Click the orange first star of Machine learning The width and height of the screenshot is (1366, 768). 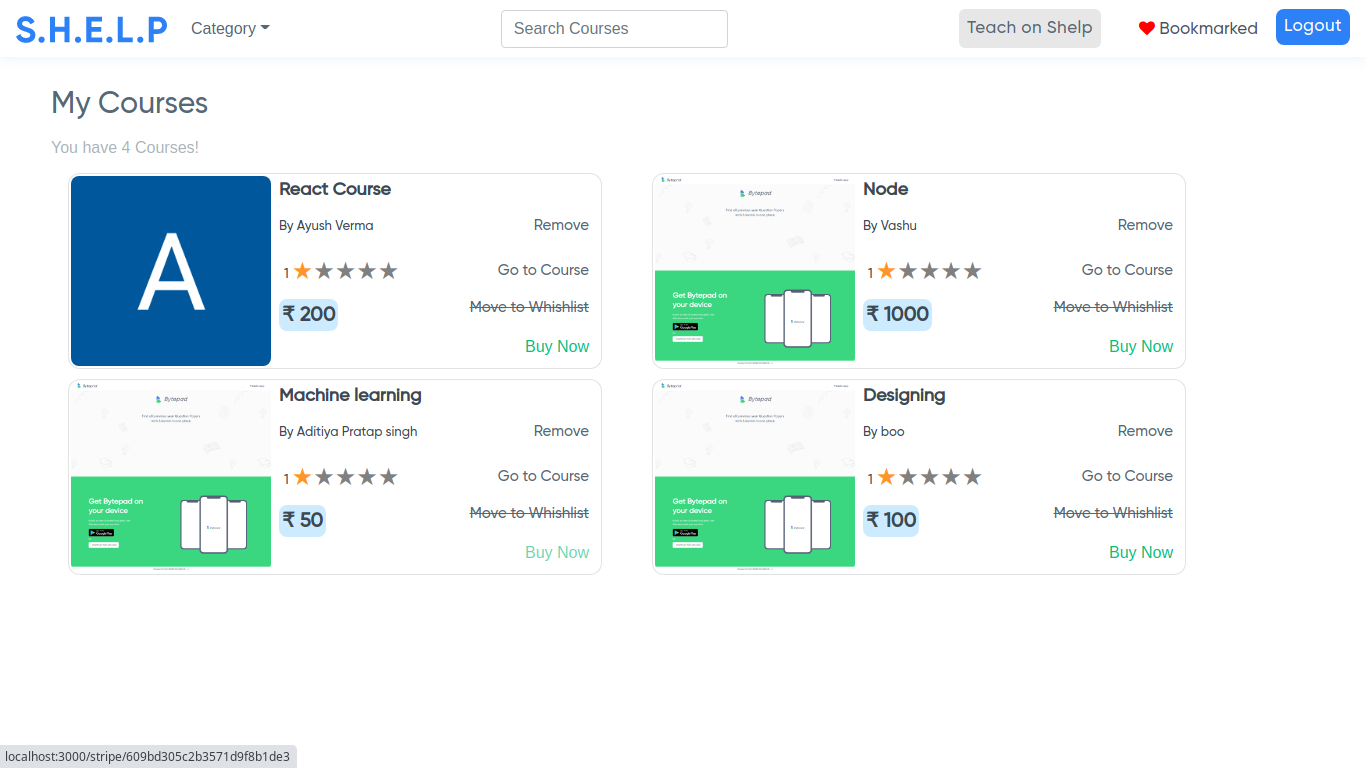(x=302, y=477)
